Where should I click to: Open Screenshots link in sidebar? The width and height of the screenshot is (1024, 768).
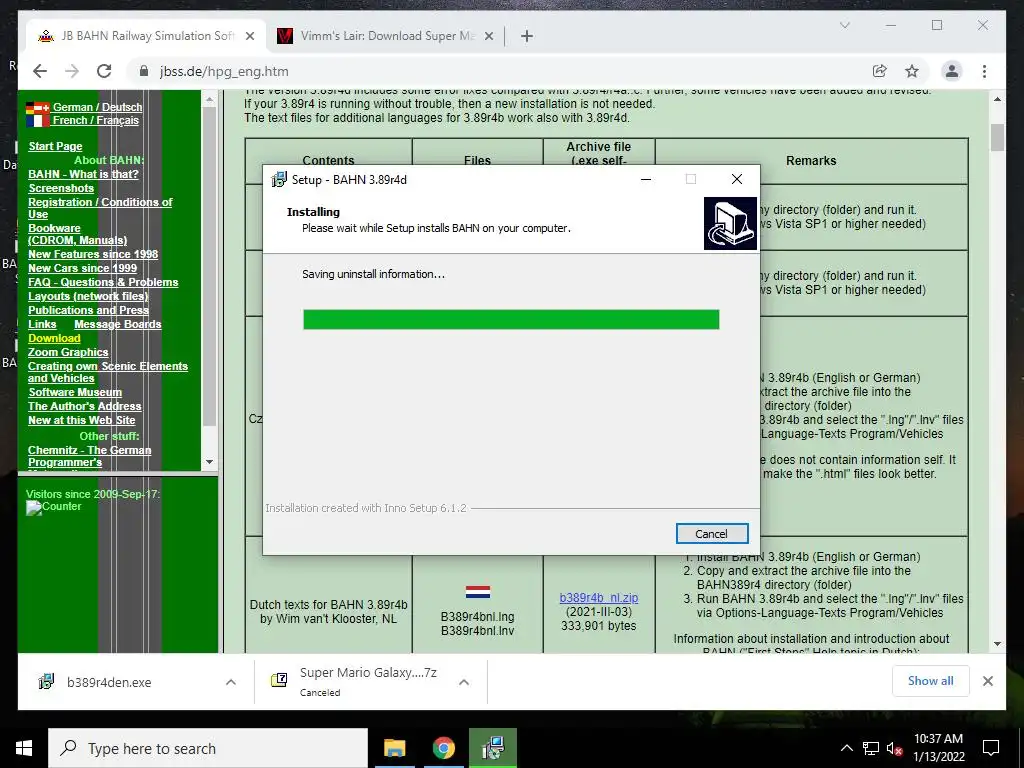point(61,188)
